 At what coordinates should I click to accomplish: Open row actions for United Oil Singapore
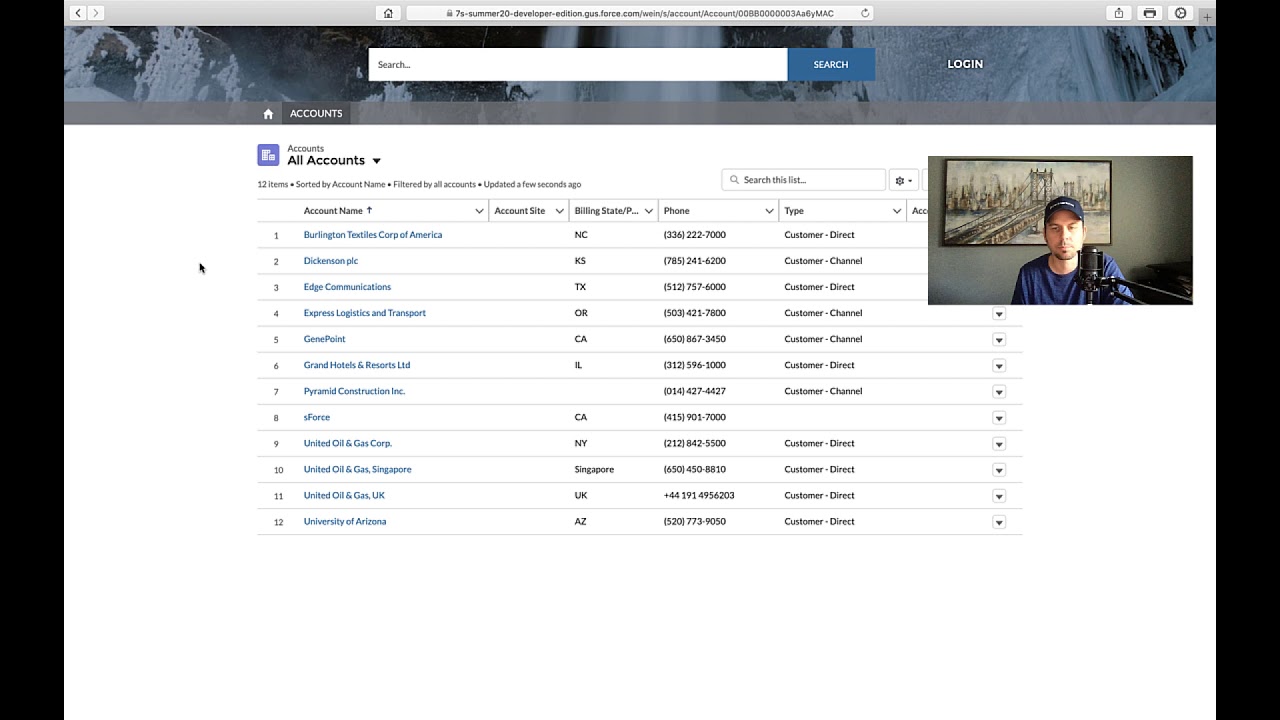pos(999,470)
